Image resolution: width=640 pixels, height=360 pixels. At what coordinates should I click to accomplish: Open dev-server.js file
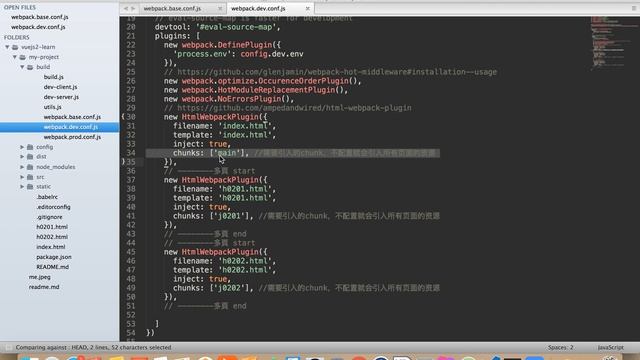[61, 97]
